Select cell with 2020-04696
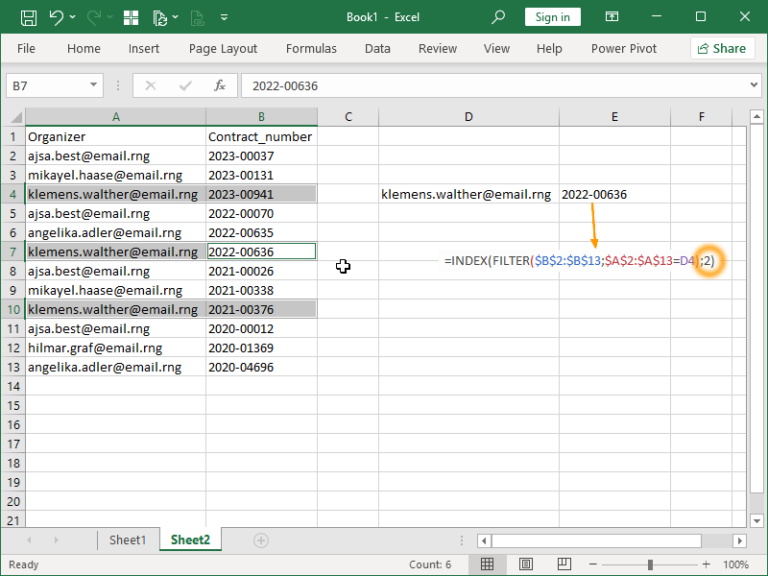768x576 pixels. (x=262, y=367)
